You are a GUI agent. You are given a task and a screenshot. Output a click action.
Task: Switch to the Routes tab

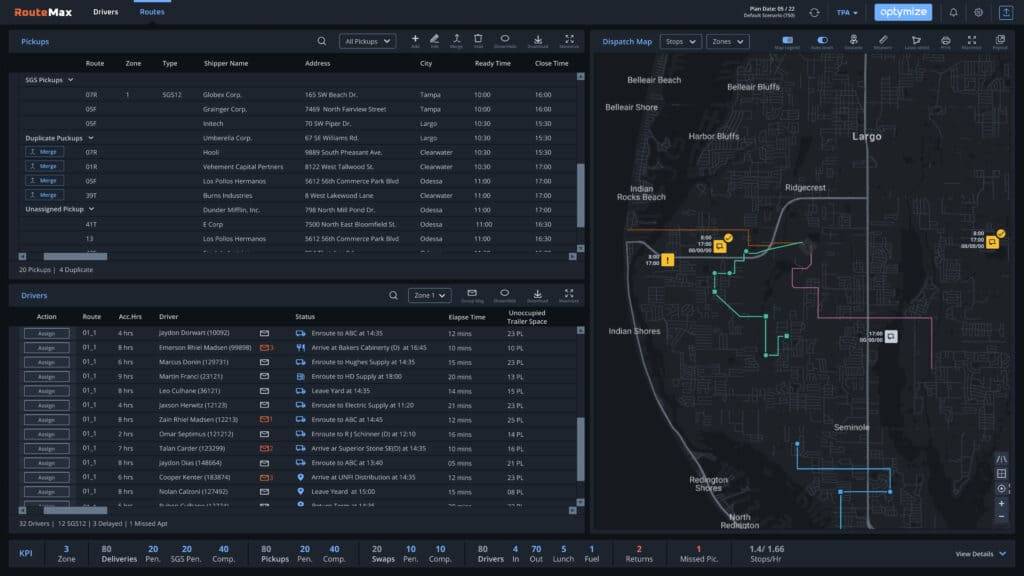pos(152,12)
